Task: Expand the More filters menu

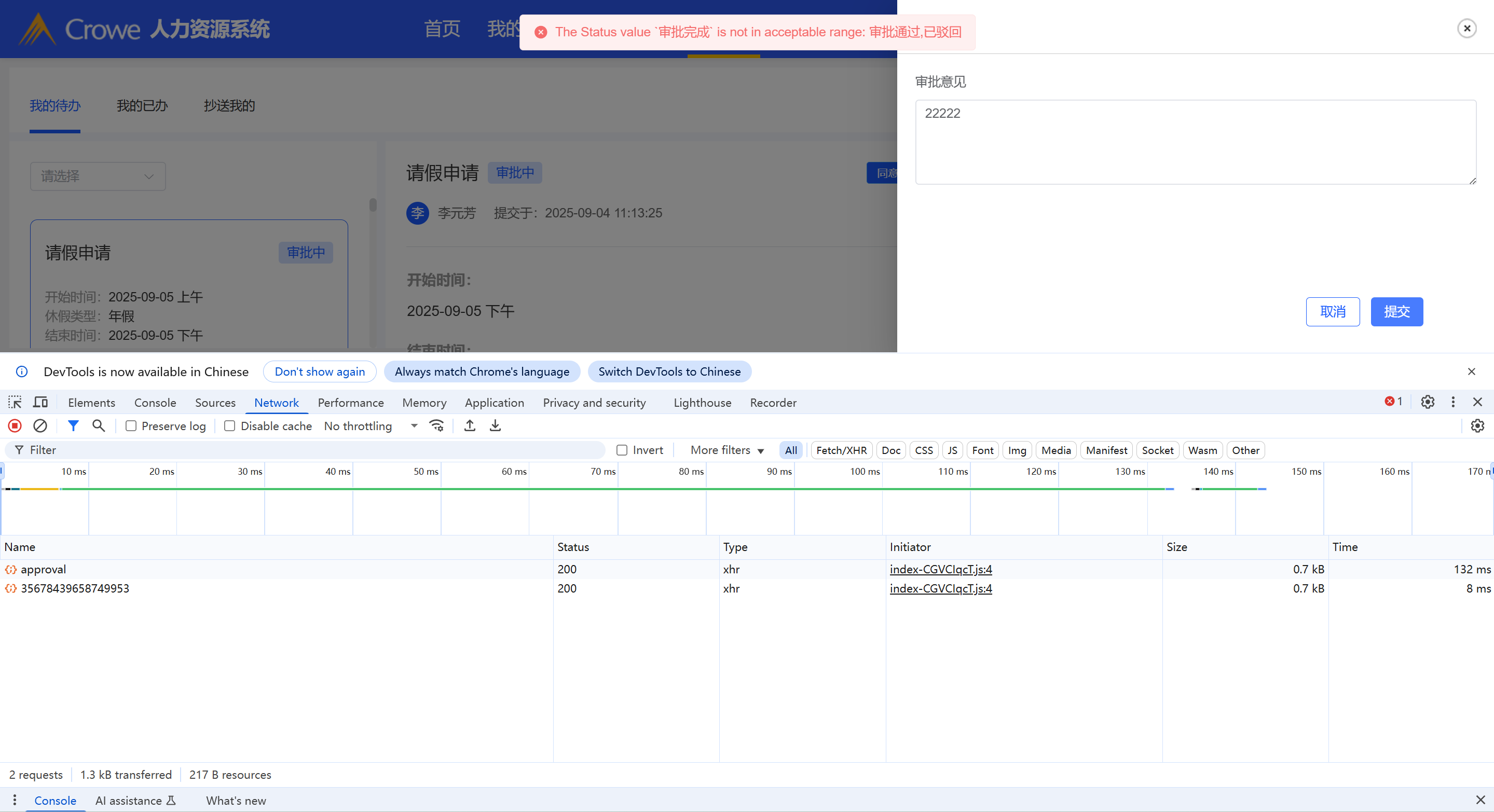Action: (x=727, y=450)
